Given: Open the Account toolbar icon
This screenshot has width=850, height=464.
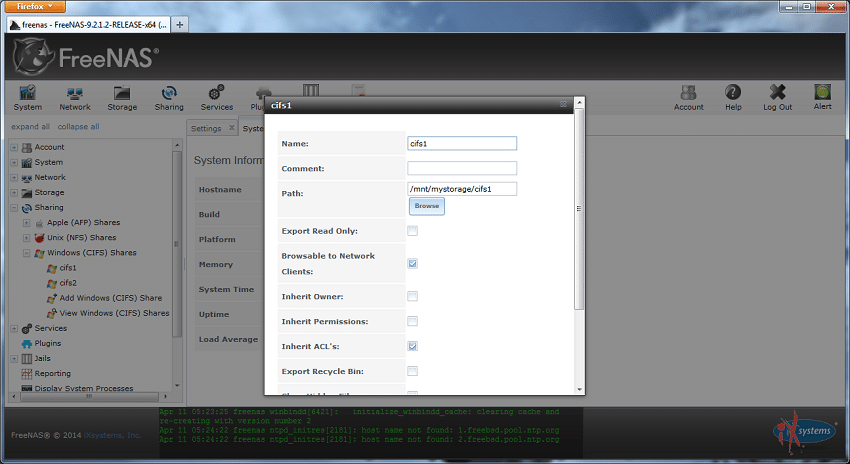Looking at the screenshot, I should pos(688,98).
